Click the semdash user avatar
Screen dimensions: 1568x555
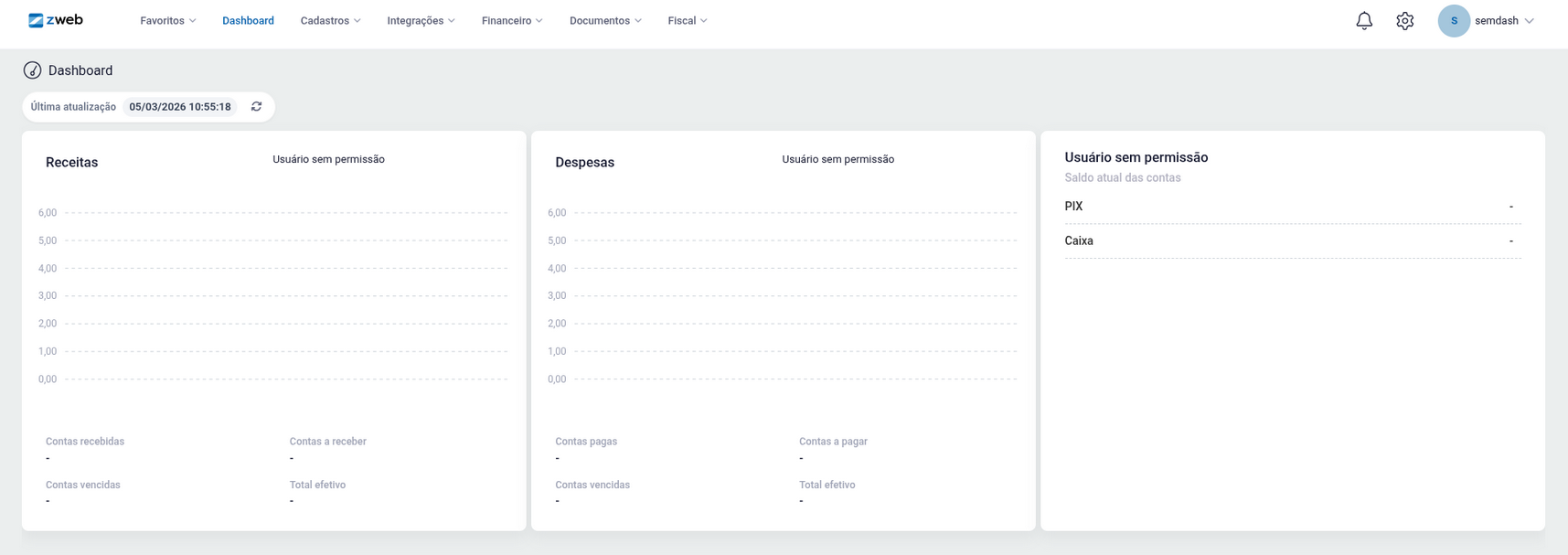[x=1453, y=20]
